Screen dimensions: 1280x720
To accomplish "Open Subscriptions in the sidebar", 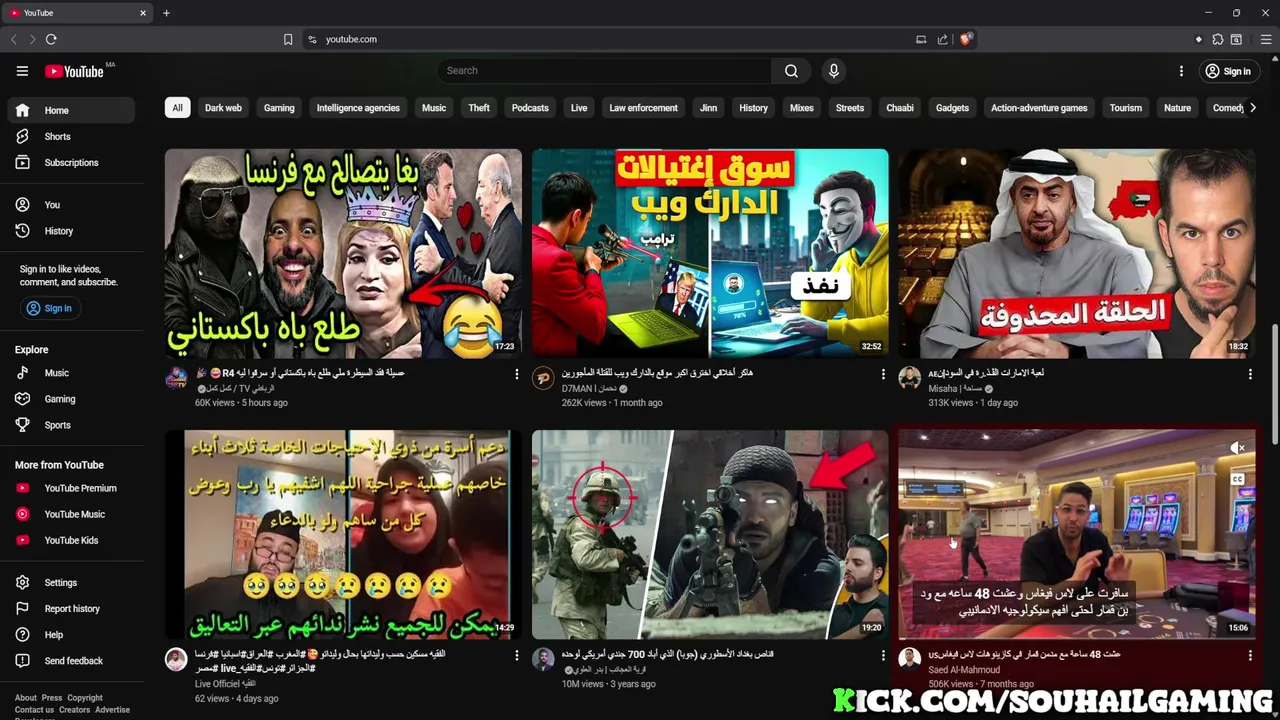I will click(71, 162).
